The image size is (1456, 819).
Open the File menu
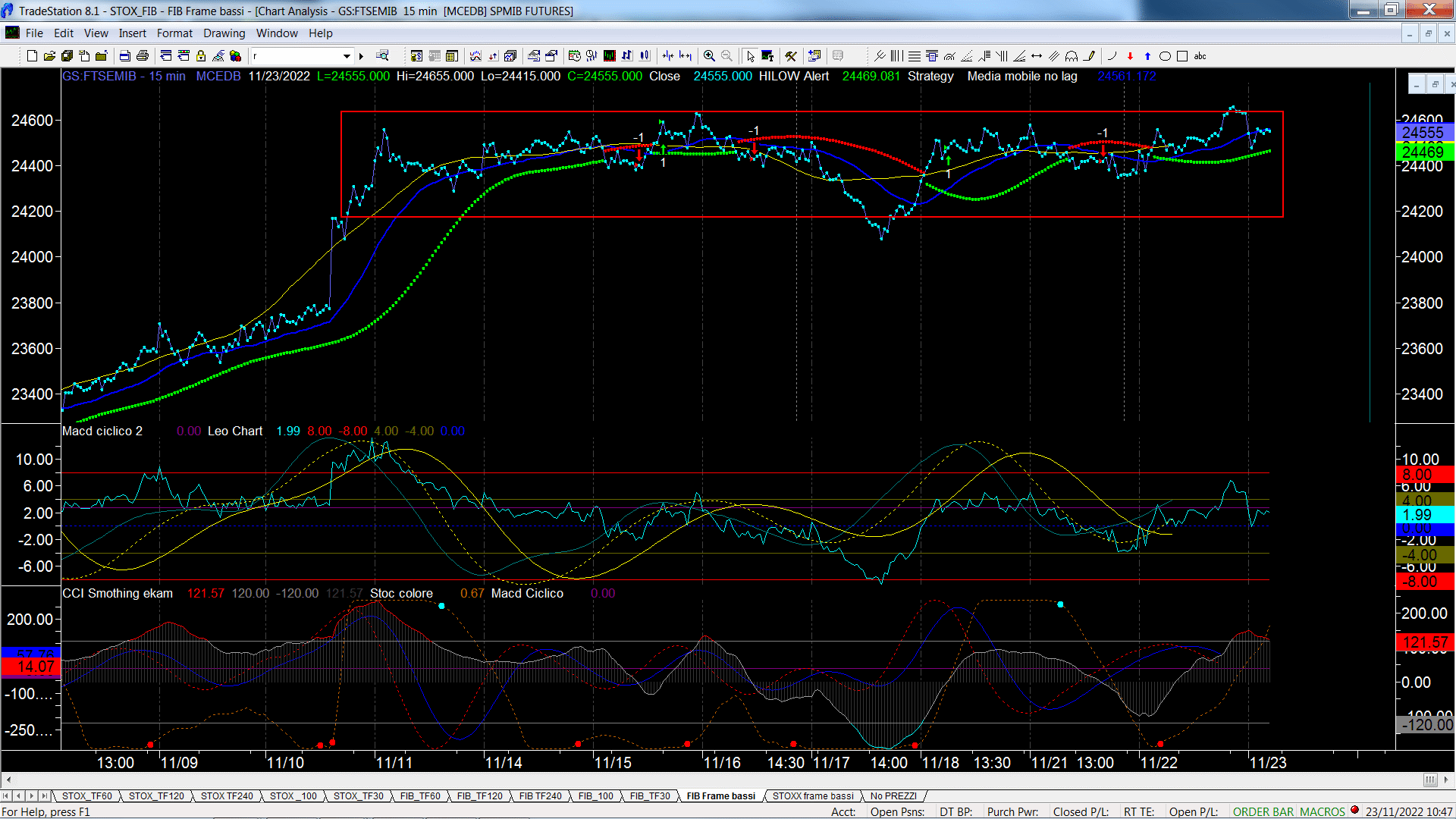point(34,33)
